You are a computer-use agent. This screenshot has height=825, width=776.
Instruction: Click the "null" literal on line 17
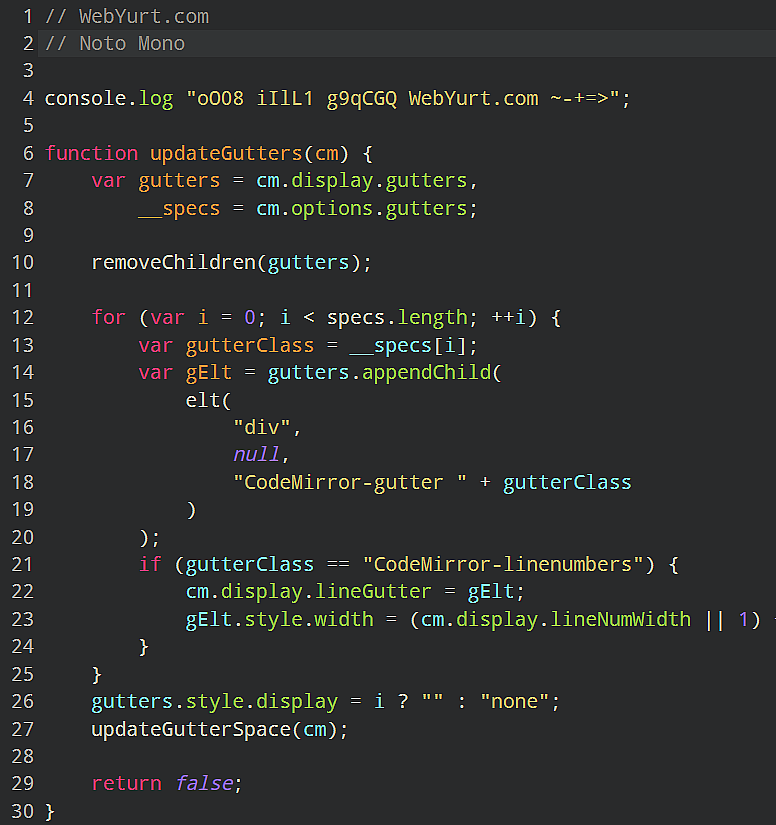click(256, 454)
